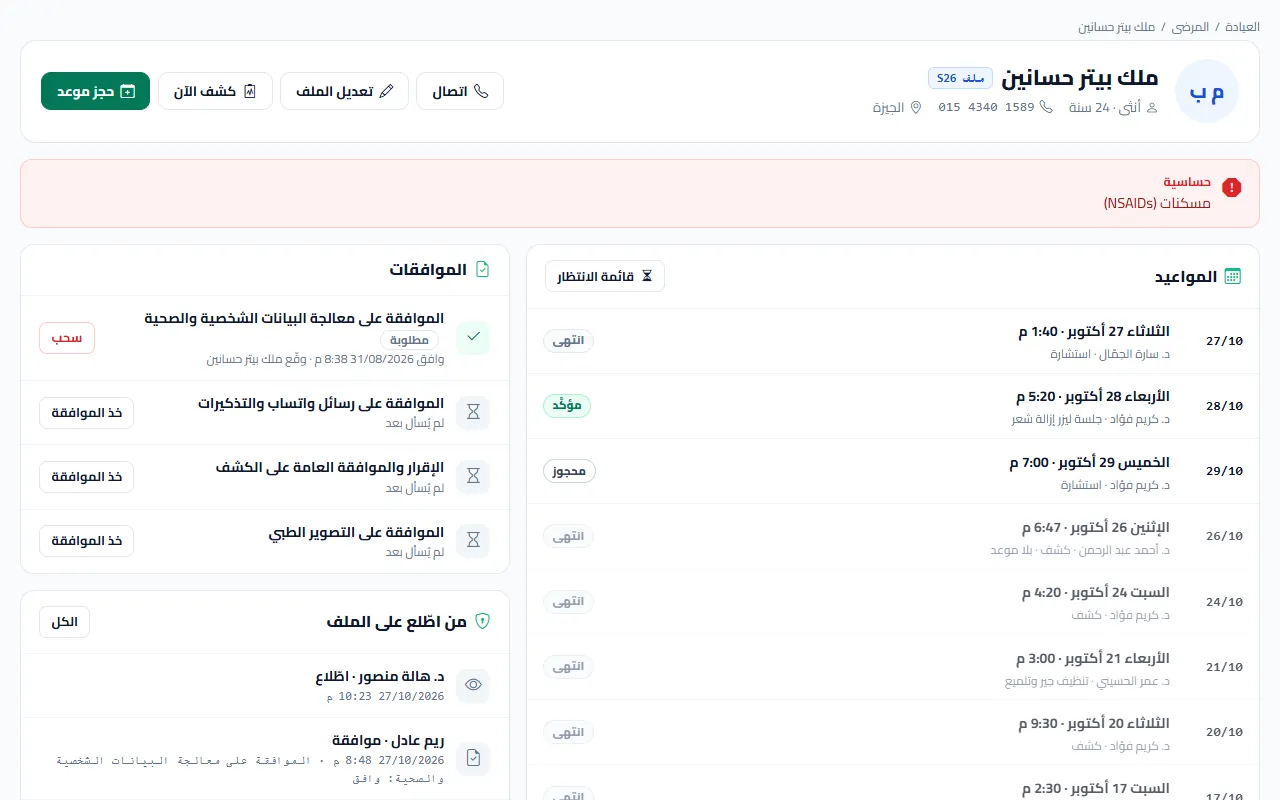Open the السبت 24 أكتوبر 4:20 م appointment
1280x800 pixels.
[x=893, y=601]
